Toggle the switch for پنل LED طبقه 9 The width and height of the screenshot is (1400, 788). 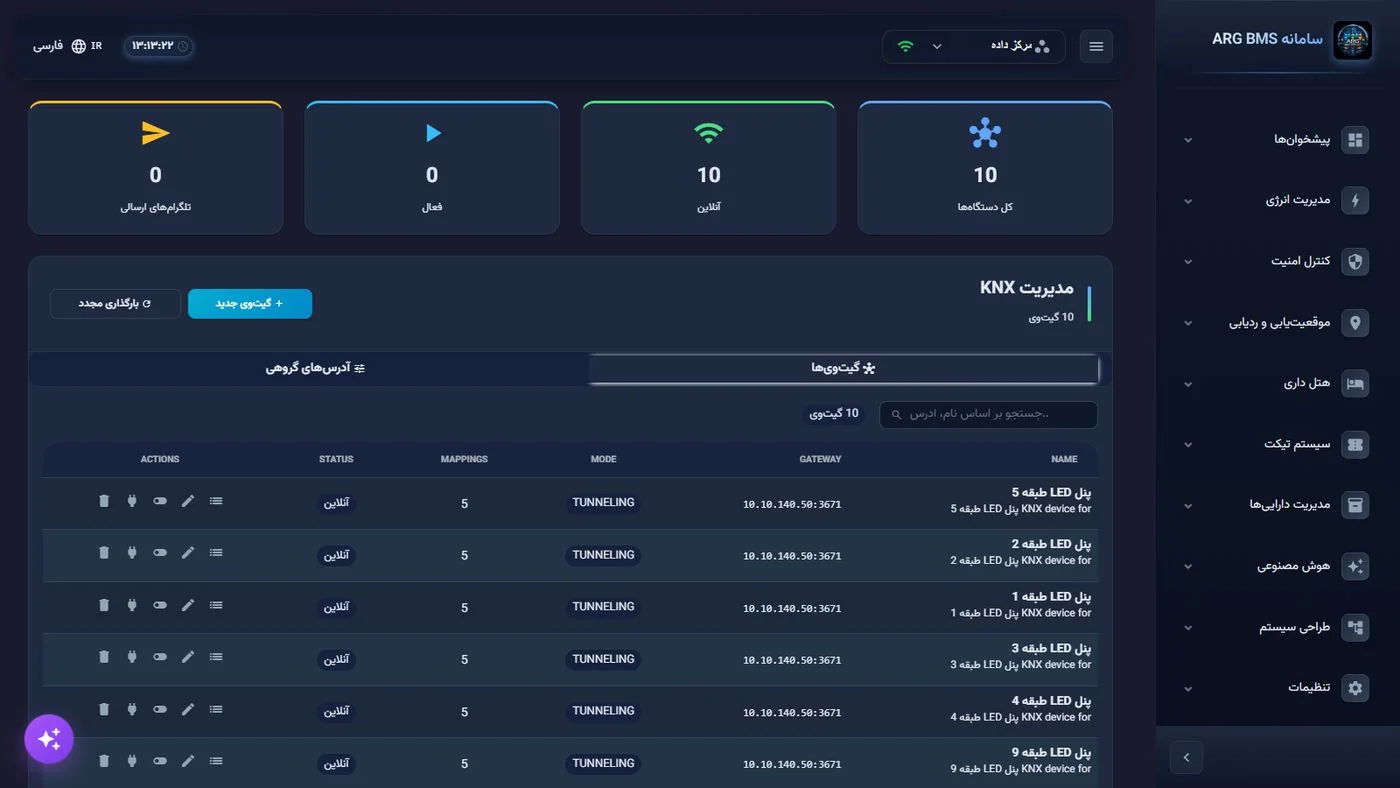(x=160, y=761)
